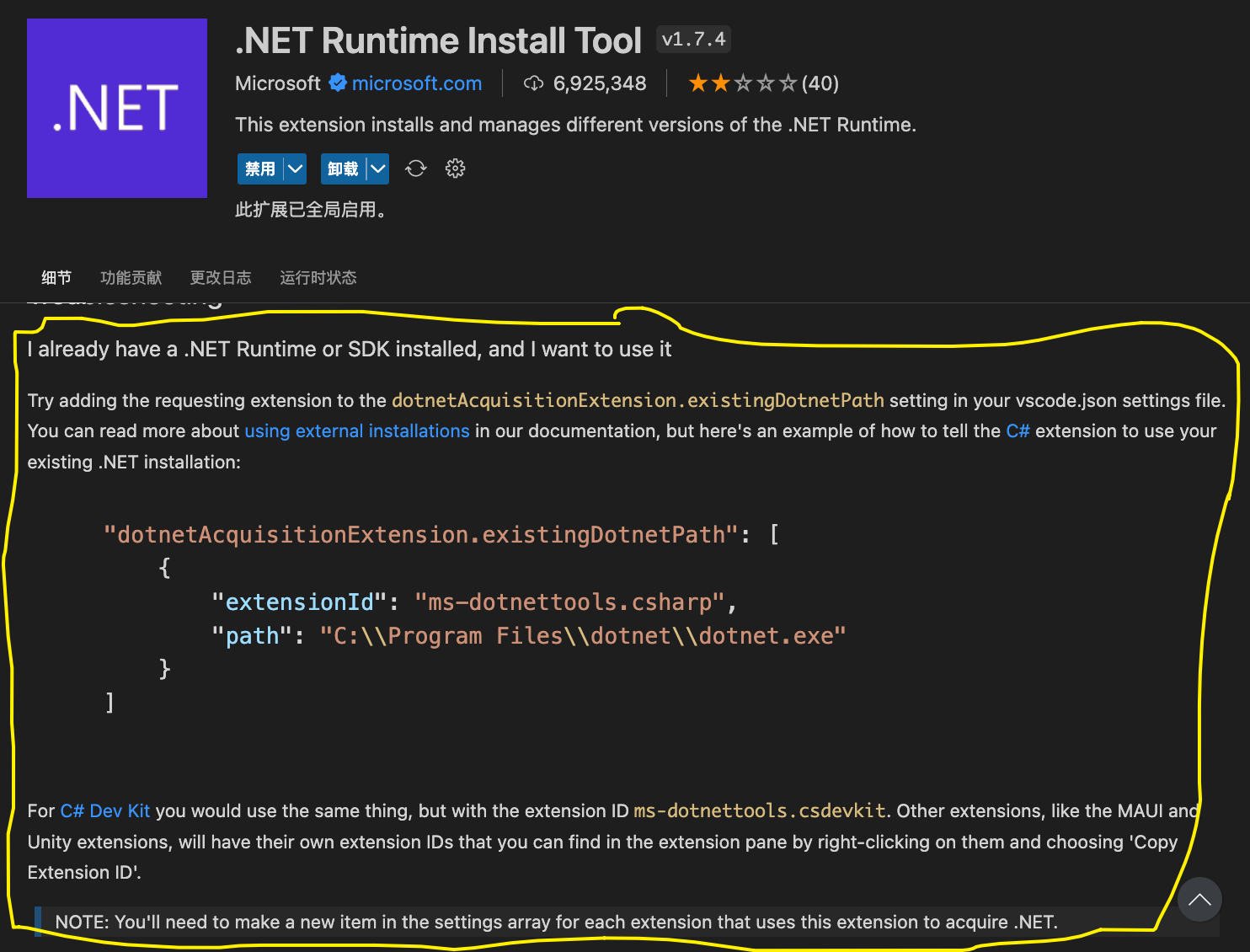Screen dimensions: 1250x952
Task: Click the "path" key in code block
Action: point(252,636)
